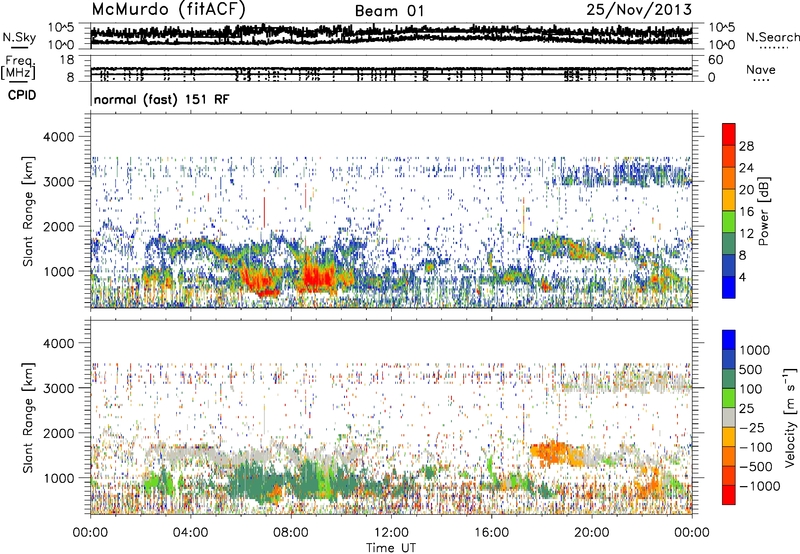The image size is (800, 554).
Task: Click the 3000 tick of the velocity panel
Action: click(60, 388)
